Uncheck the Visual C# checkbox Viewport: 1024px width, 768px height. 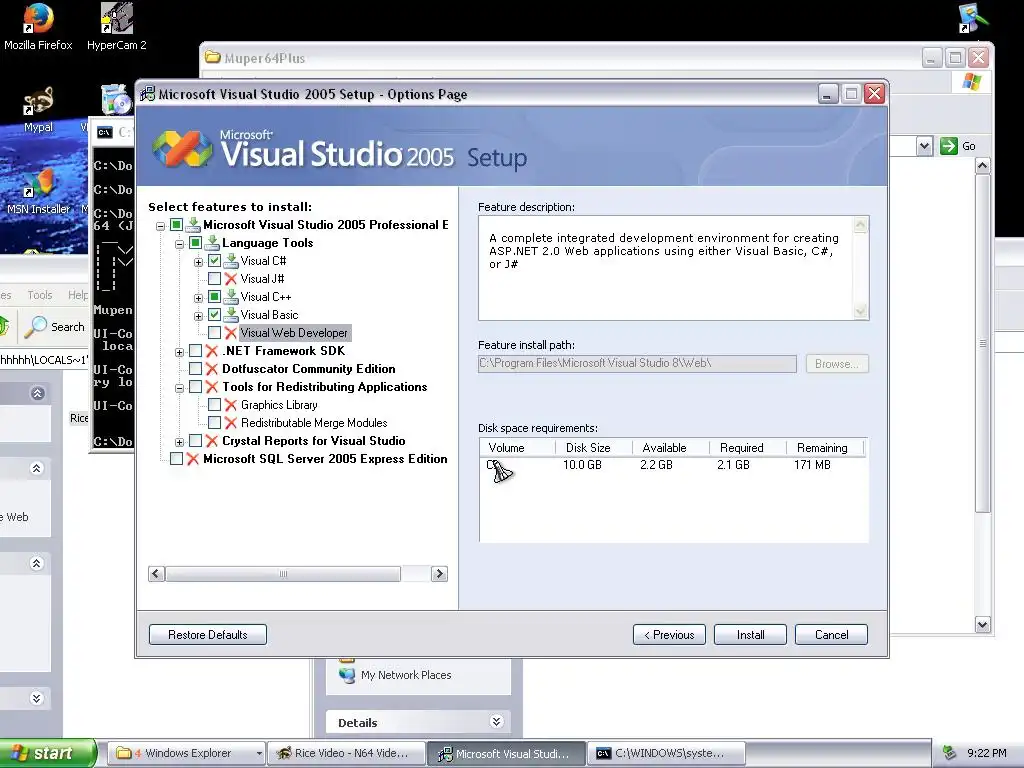[214, 261]
